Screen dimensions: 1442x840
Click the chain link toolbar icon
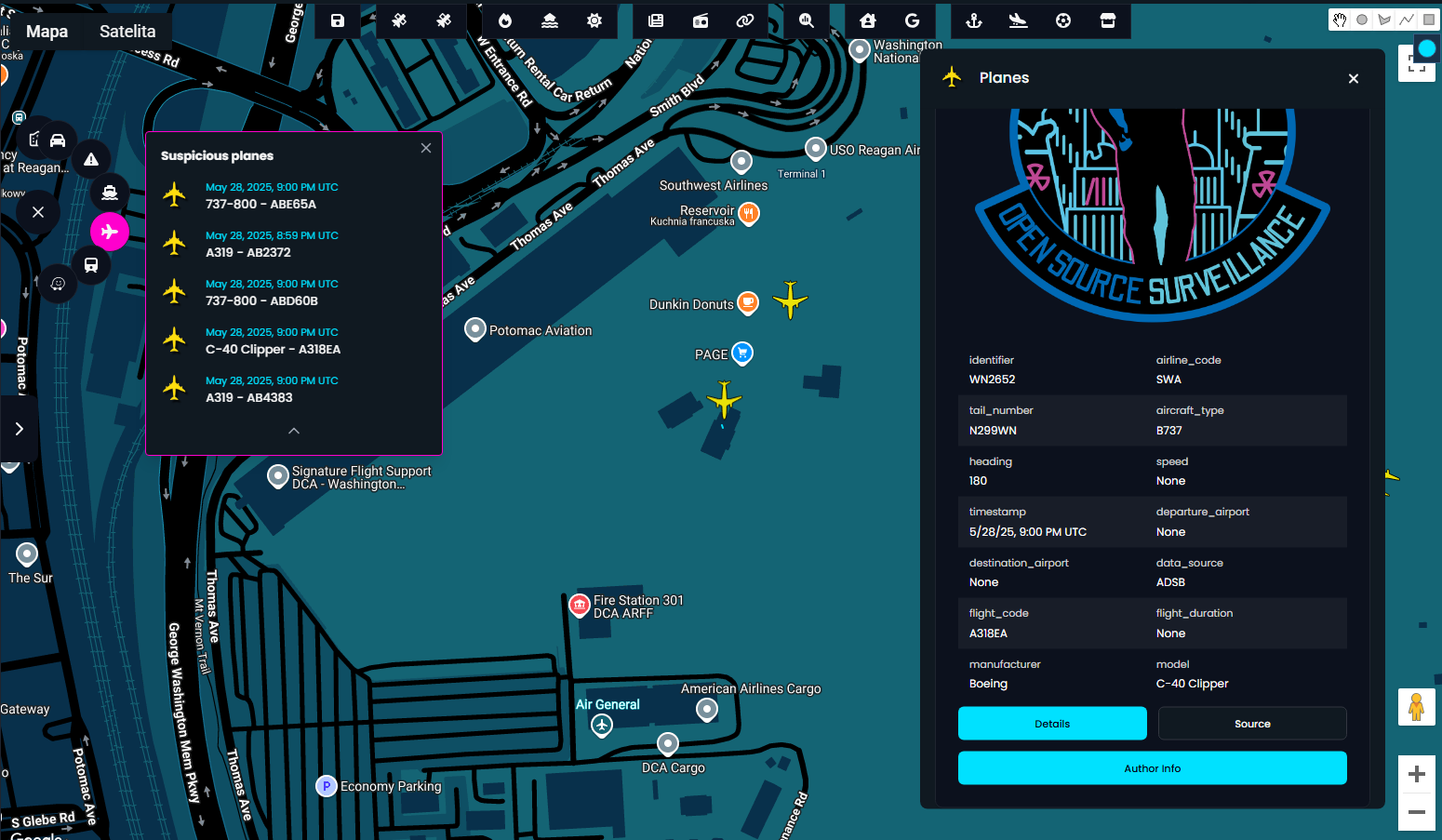pyautogui.click(x=745, y=20)
